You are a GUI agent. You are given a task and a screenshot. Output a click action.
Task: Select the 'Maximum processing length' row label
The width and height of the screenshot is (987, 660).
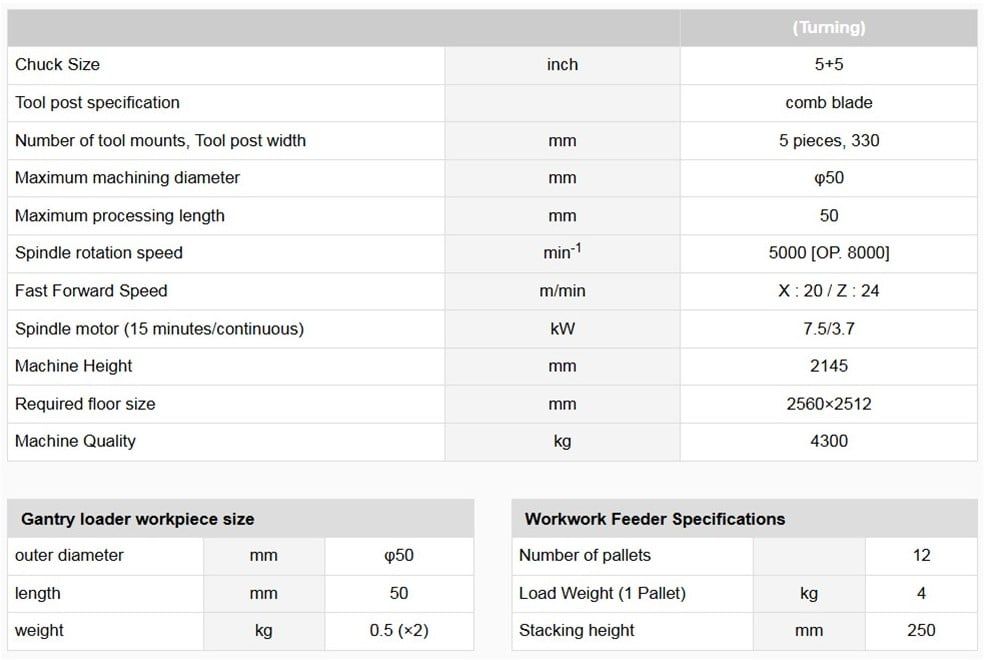pos(119,215)
